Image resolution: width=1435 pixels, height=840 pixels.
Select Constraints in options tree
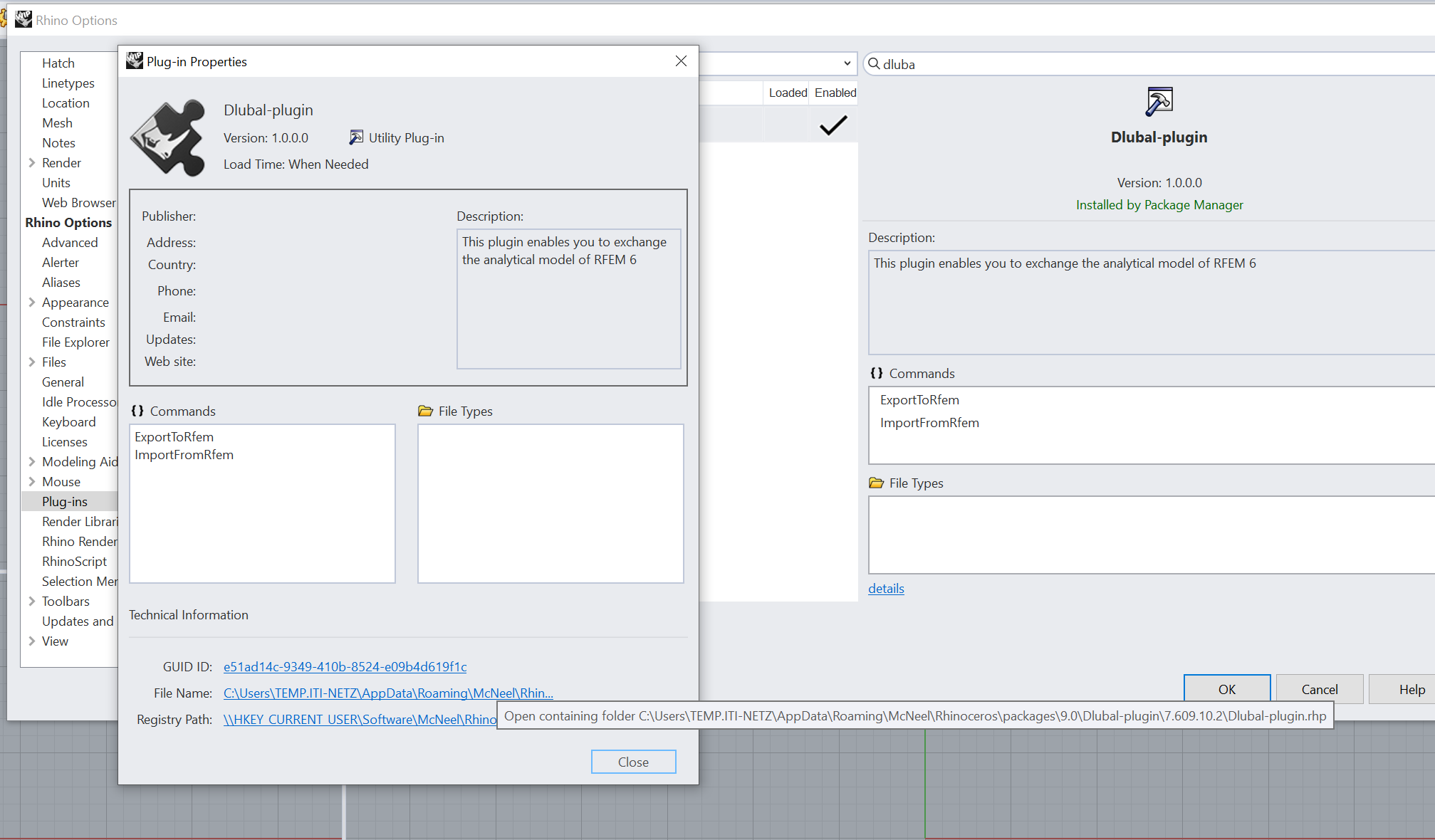(73, 322)
